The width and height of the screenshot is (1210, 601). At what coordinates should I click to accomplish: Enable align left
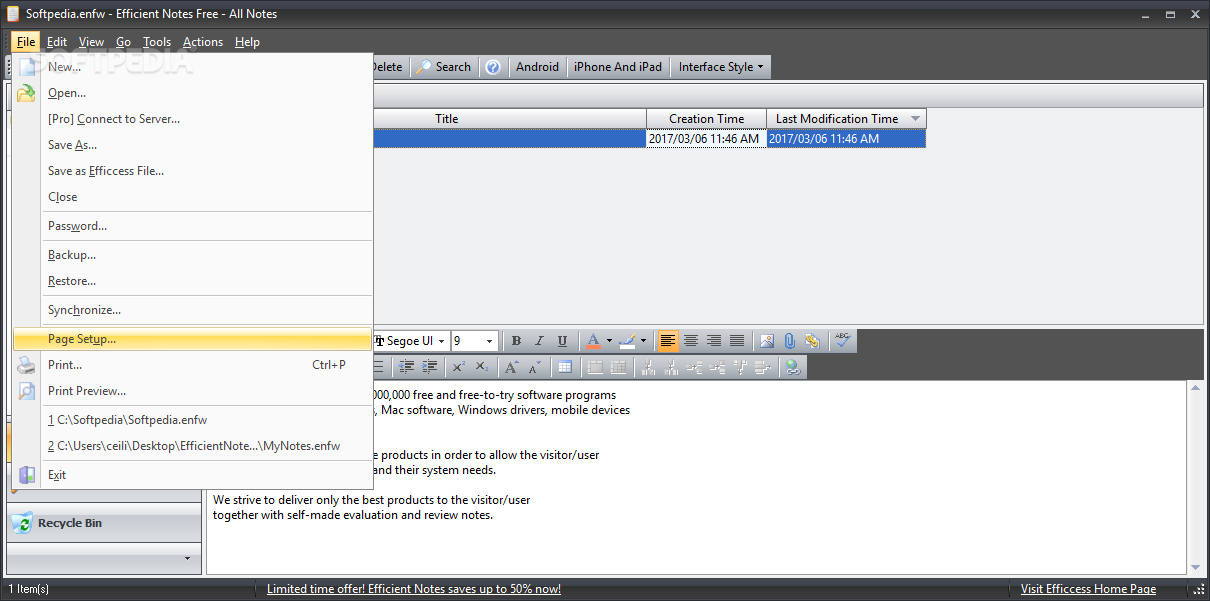668,341
